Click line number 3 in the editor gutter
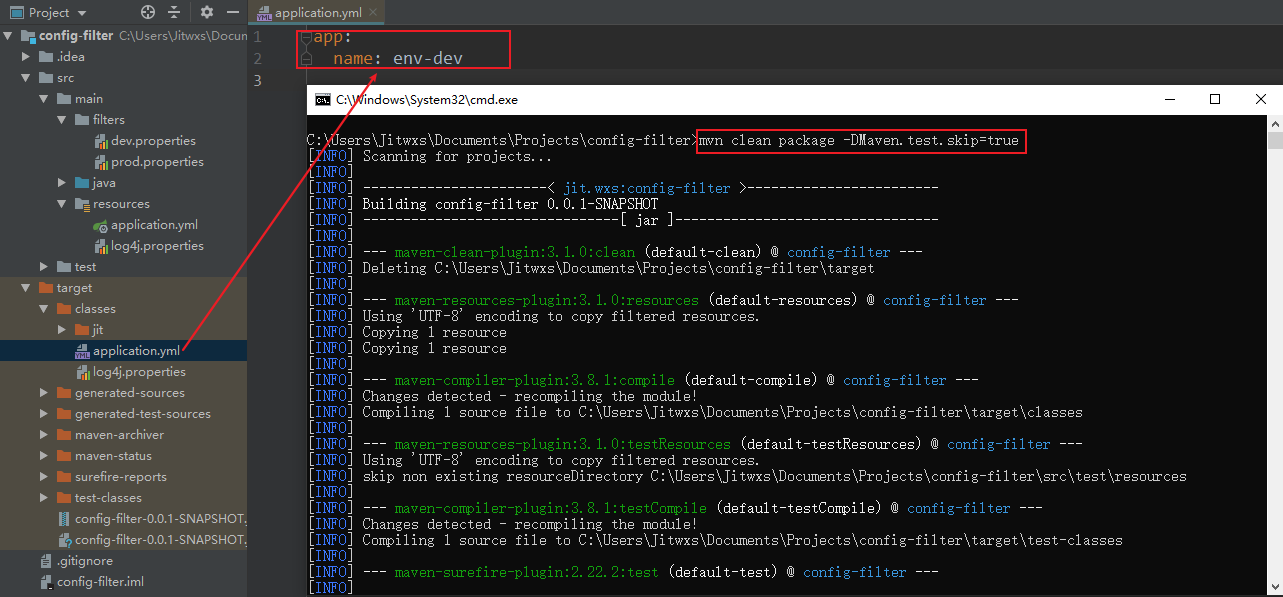The image size is (1283, 597). (x=257, y=80)
